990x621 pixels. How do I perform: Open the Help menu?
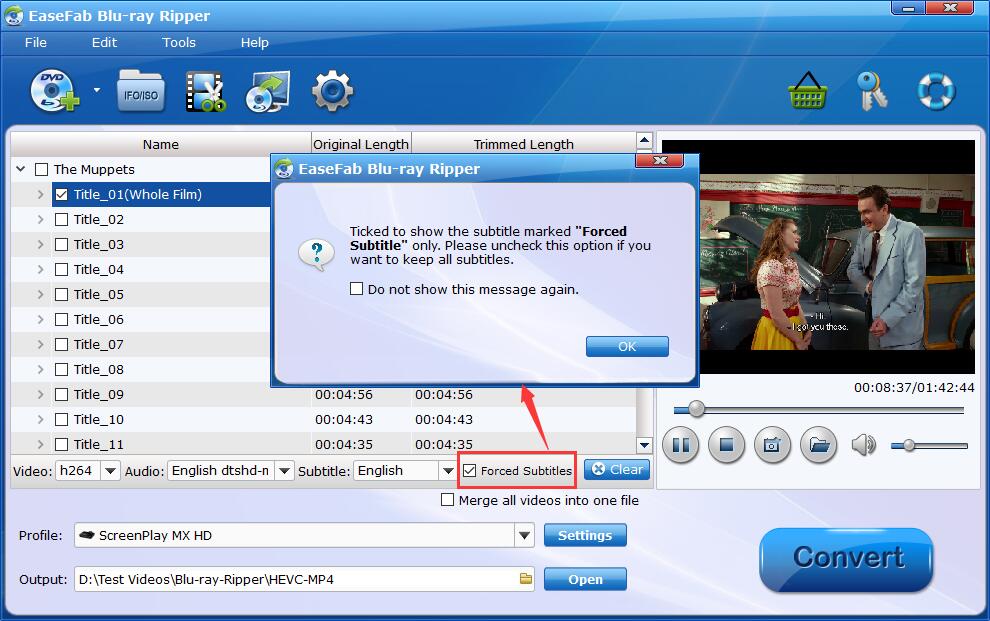coord(254,42)
